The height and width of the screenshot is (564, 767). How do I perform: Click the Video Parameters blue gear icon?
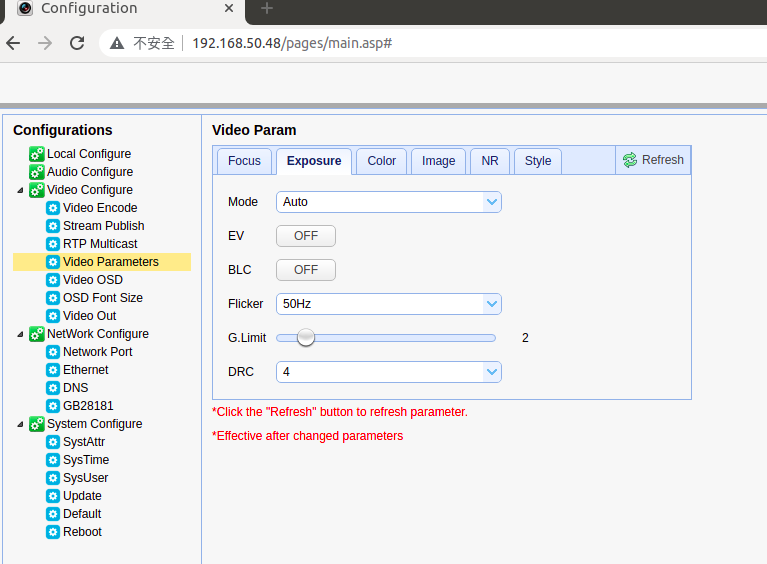pos(53,262)
